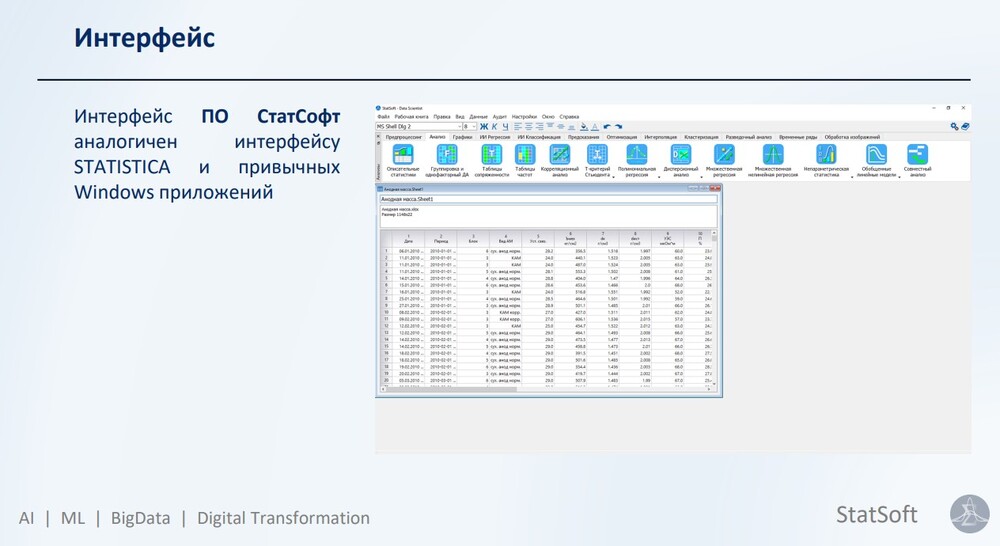Screen dimensions: 1000x546
Task: Open Обобщенные линейные модели
Action: [x=876, y=160]
